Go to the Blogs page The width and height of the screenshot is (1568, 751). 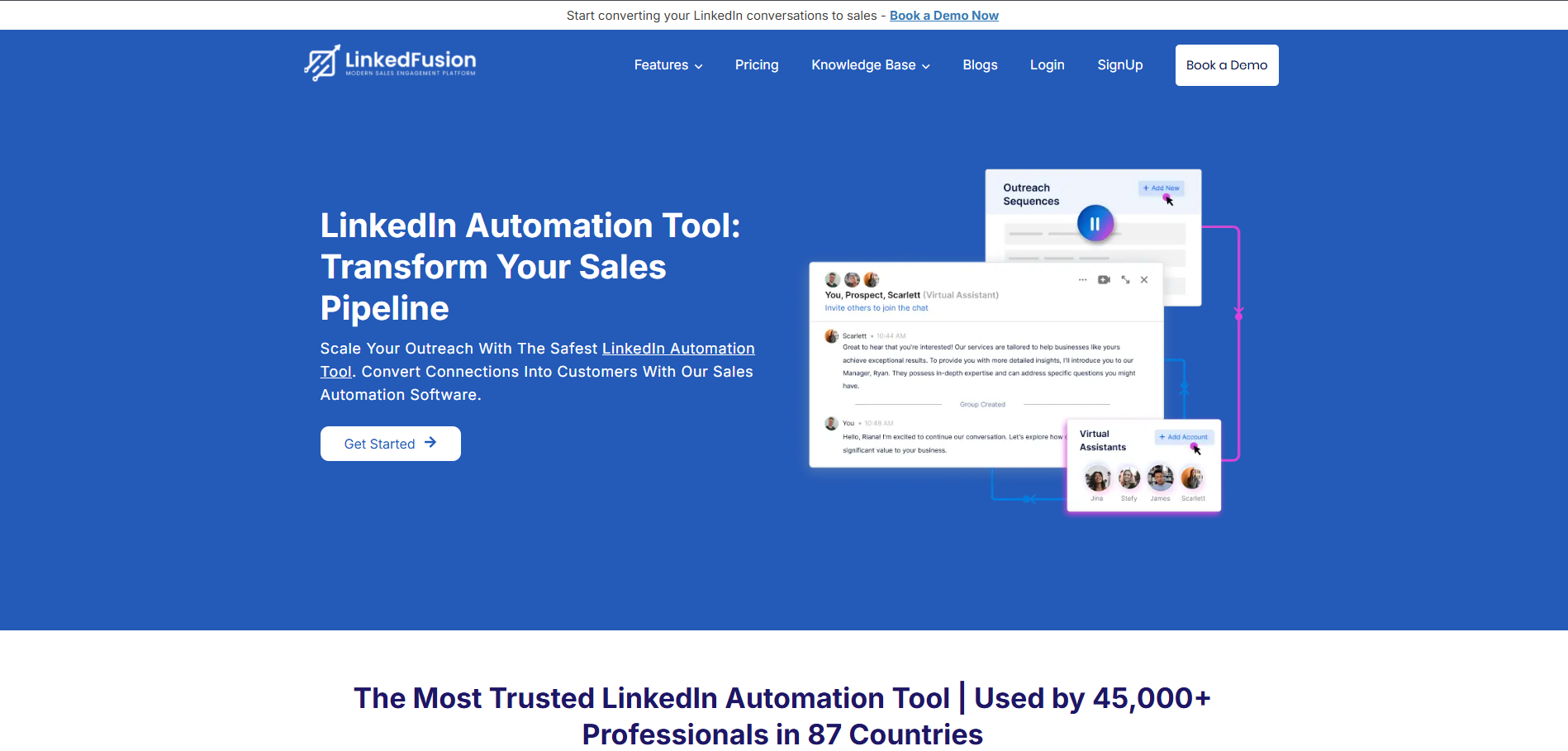click(x=980, y=65)
